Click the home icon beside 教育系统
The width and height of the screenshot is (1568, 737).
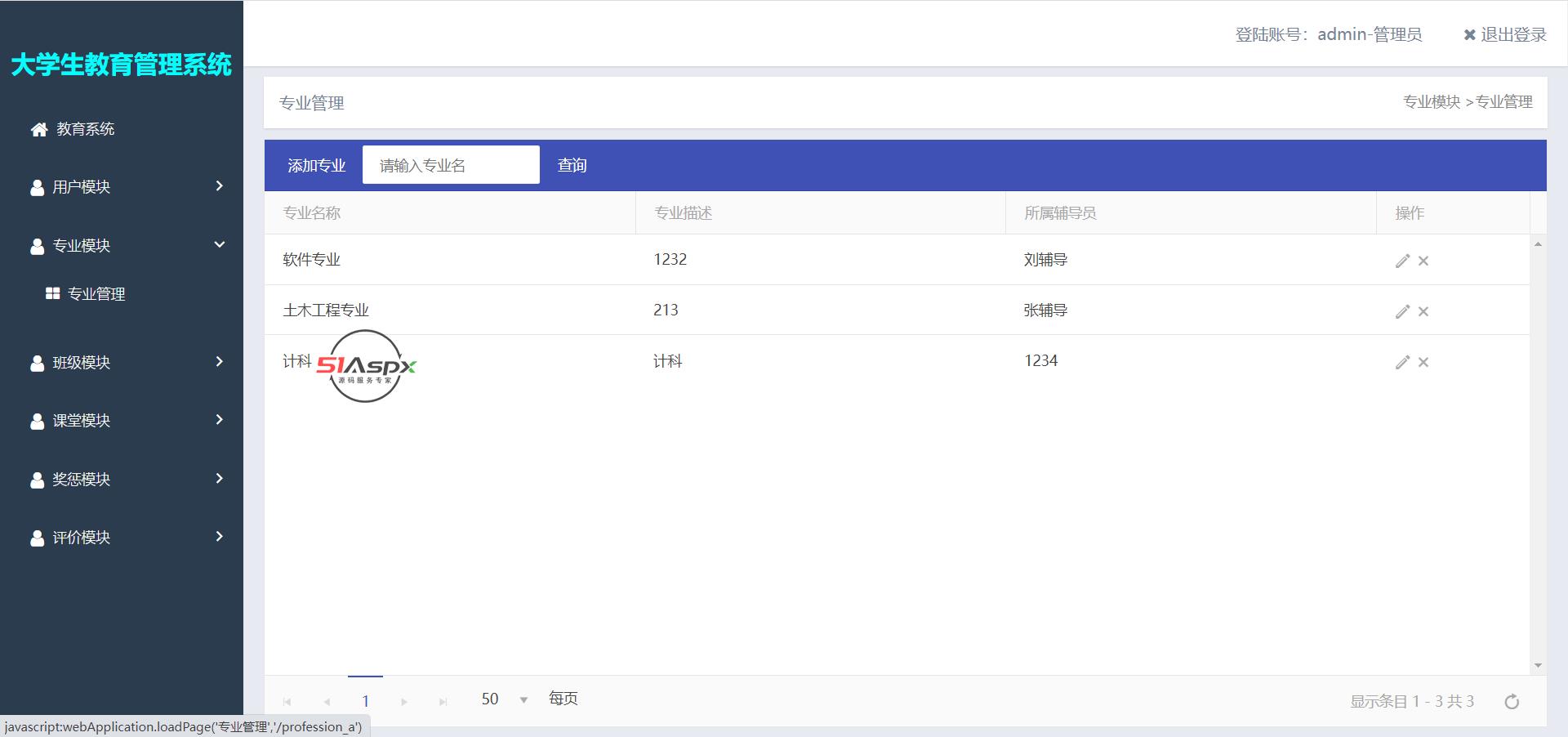click(39, 129)
